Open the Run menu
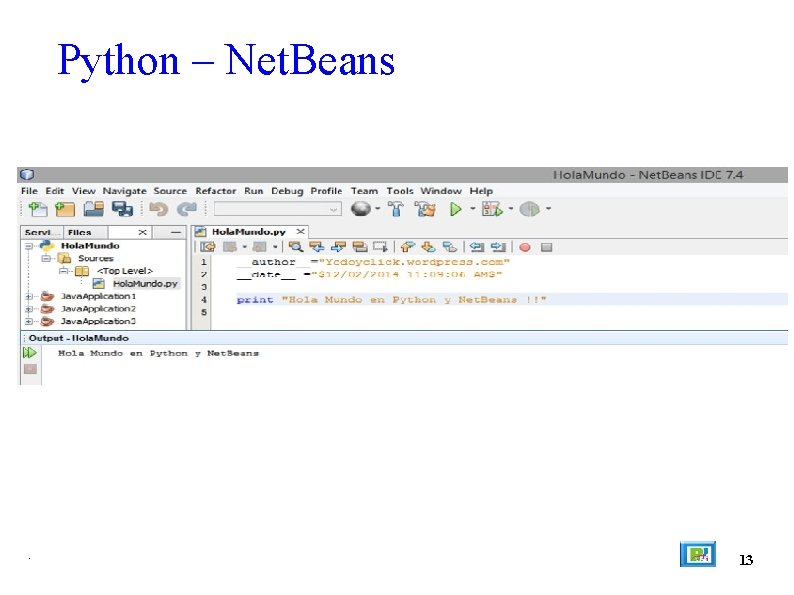Screen dimensions: 794x595 [254, 191]
